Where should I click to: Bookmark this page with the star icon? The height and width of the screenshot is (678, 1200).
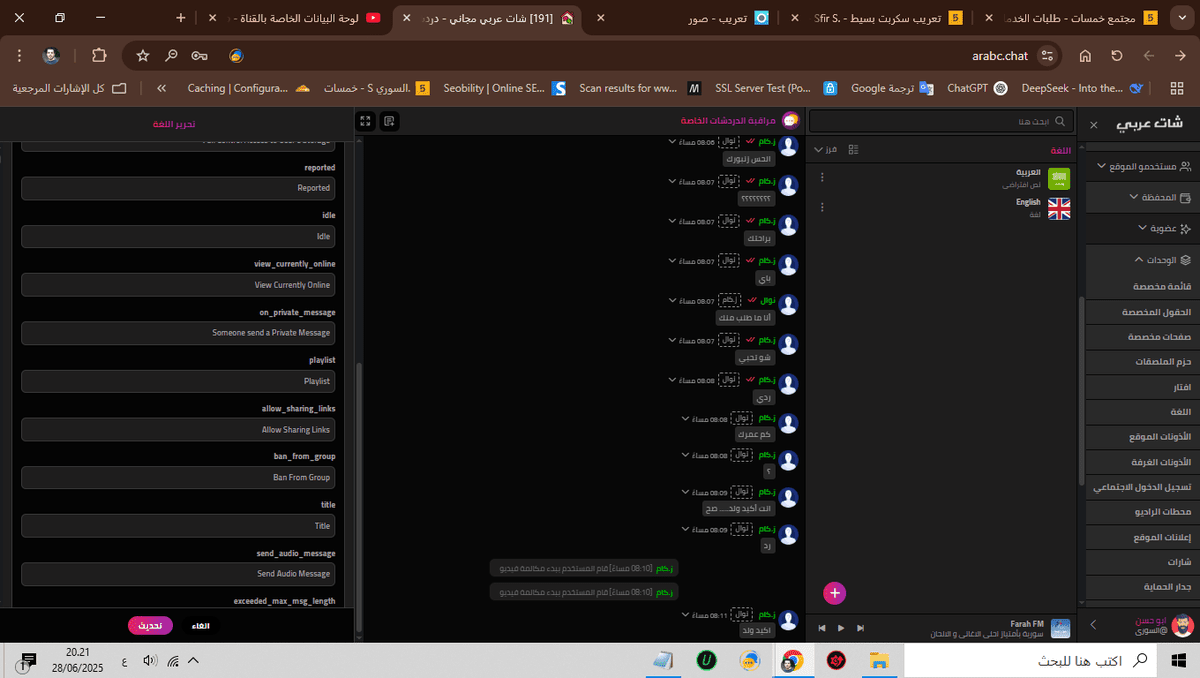[x=143, y=56]
